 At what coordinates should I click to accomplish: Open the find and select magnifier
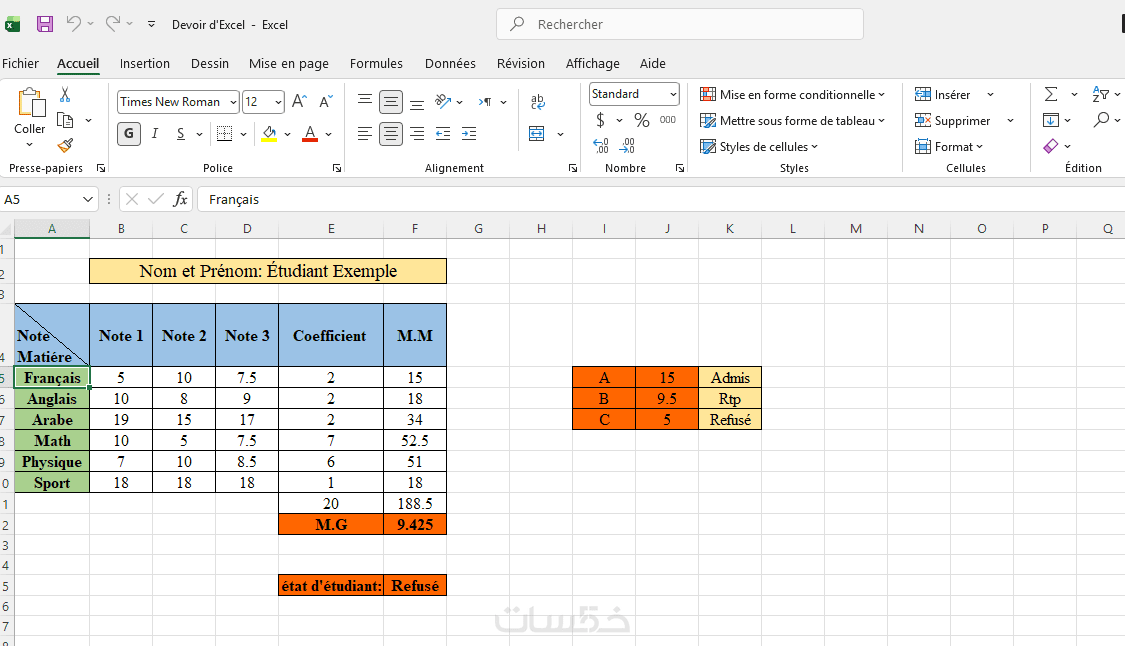click(x=1101, y=120)
